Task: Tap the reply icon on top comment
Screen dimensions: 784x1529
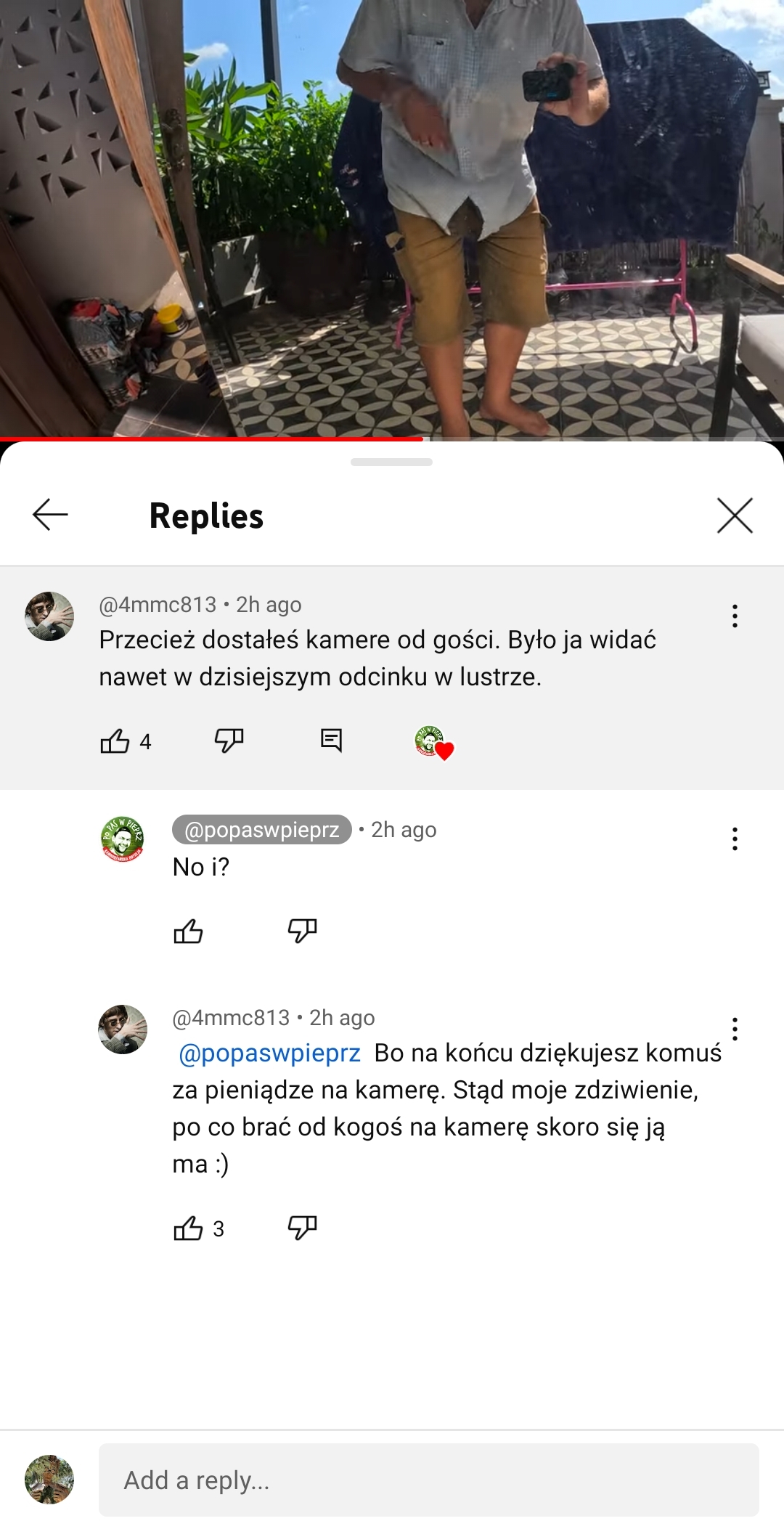Action: tap(331, 741)
